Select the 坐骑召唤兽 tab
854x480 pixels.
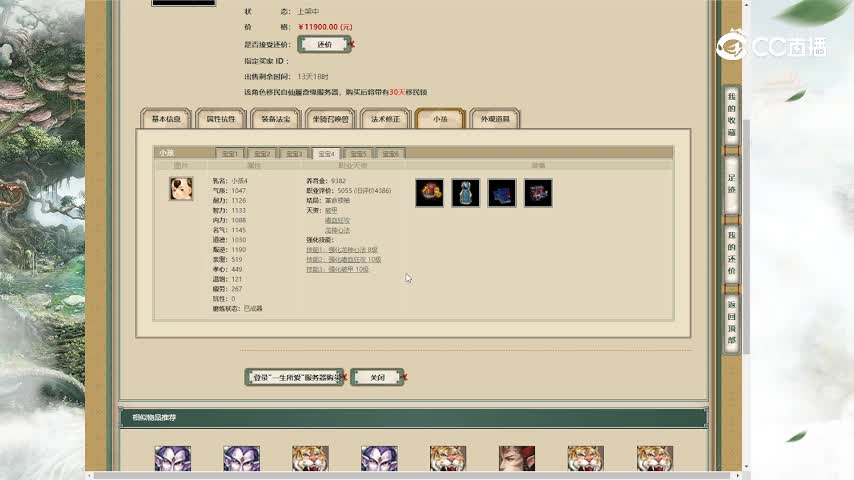point(330,119)
